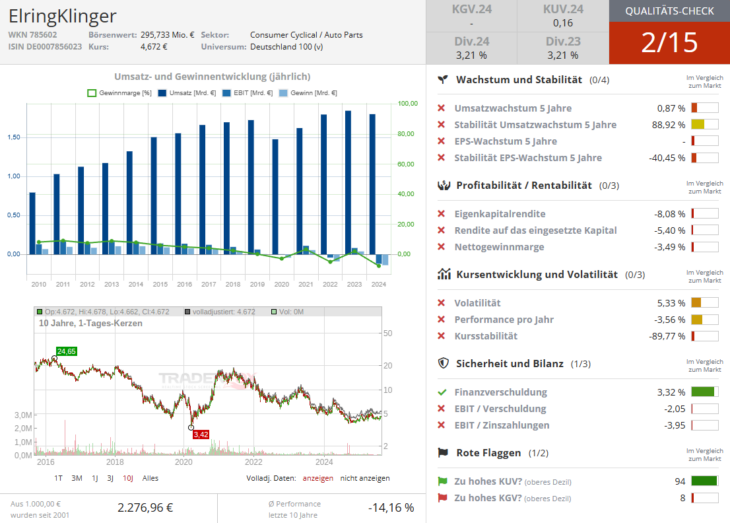Click the red X beside Stabilität Umsatzwachstum 5 Jahre
This screenshot has width=730, height=523.
pyautogui.click(x=441, y=124)
